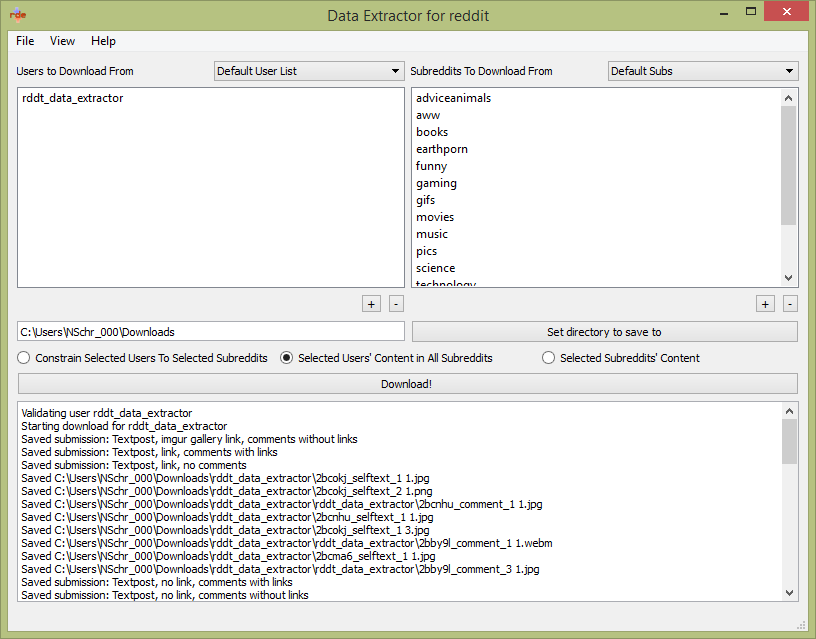Select Selected Users' Content in All Subreddits
Image resolution: width=816 pixels, height=639 pixels.
(386, 358)
